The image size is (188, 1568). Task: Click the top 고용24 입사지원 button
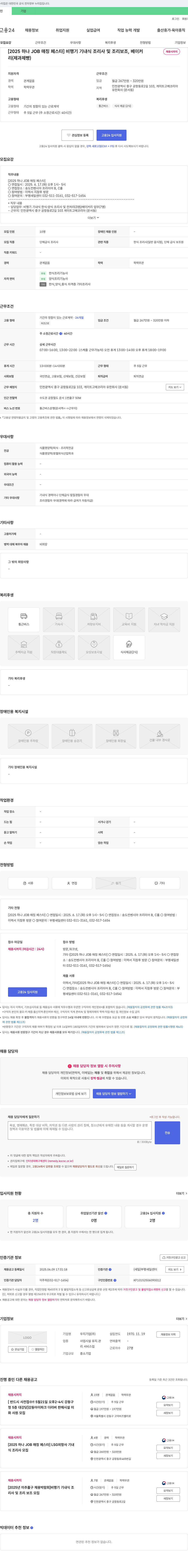[x=112, y=135]
